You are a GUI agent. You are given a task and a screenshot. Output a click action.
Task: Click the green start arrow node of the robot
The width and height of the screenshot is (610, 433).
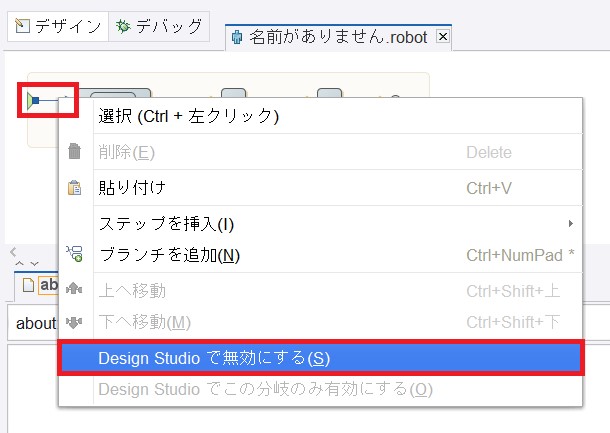coord(33,100)
